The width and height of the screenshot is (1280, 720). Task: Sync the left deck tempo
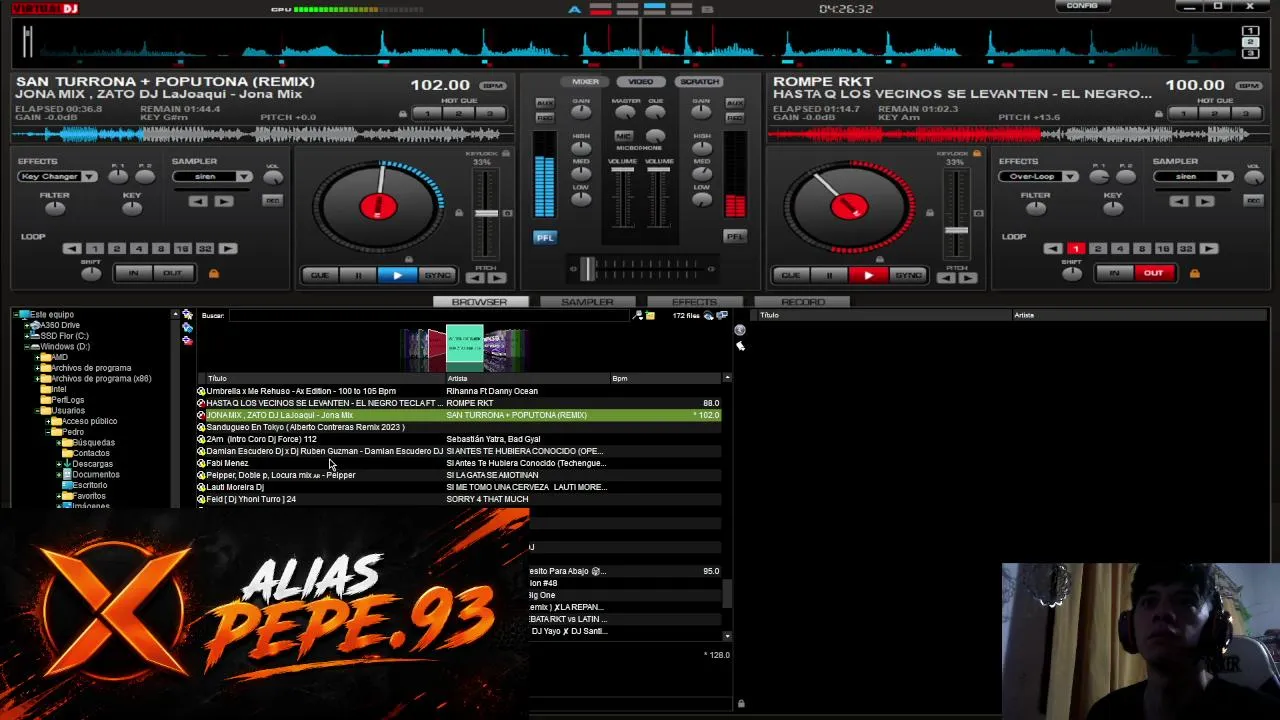pos(437,275)
